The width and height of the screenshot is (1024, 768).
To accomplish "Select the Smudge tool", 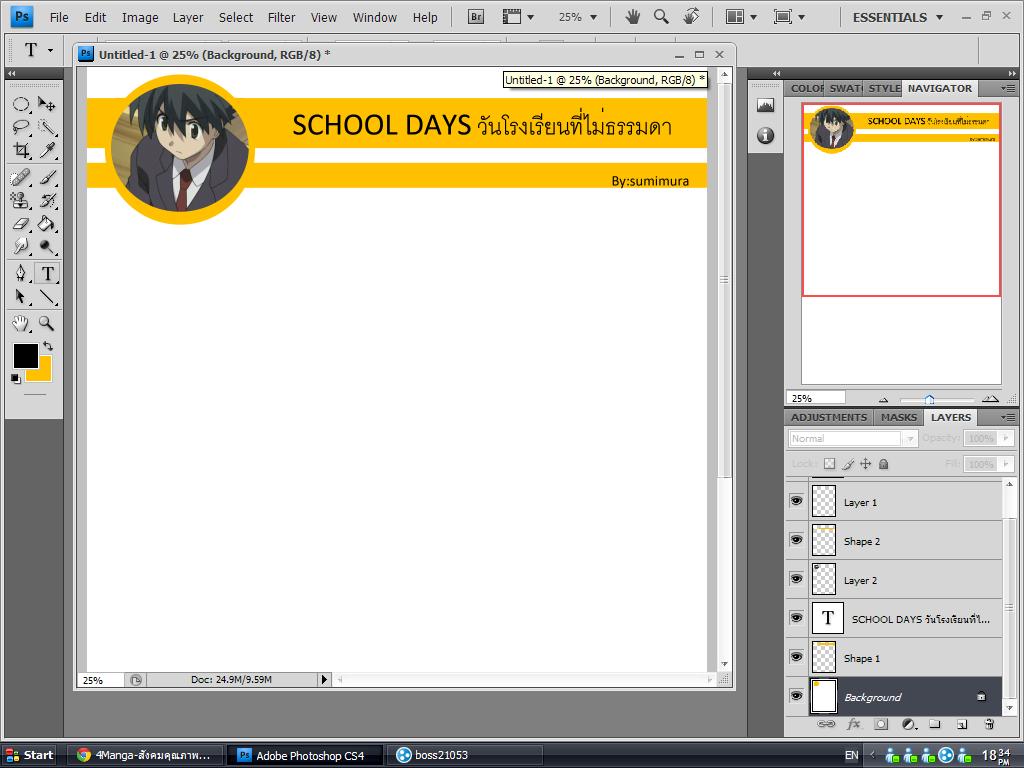I will (21, 246).
